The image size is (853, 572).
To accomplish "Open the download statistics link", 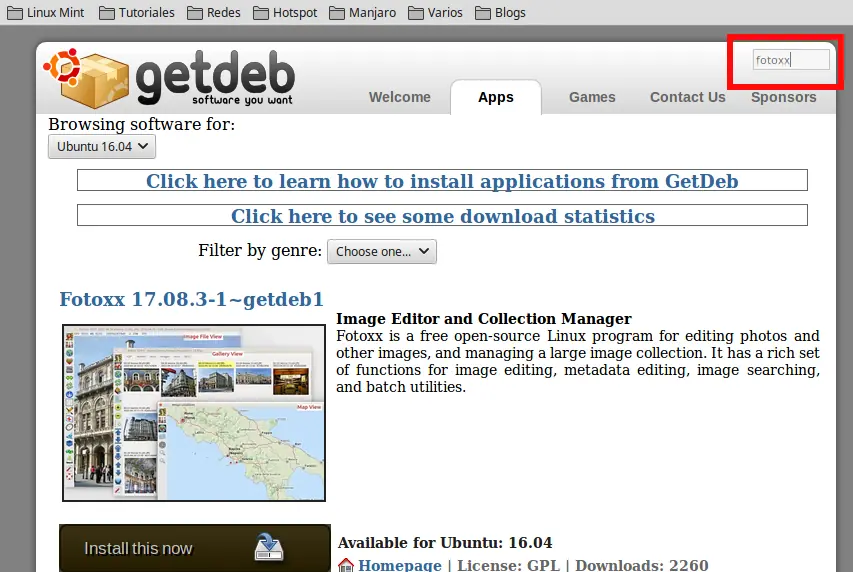I will coord(443,216).
